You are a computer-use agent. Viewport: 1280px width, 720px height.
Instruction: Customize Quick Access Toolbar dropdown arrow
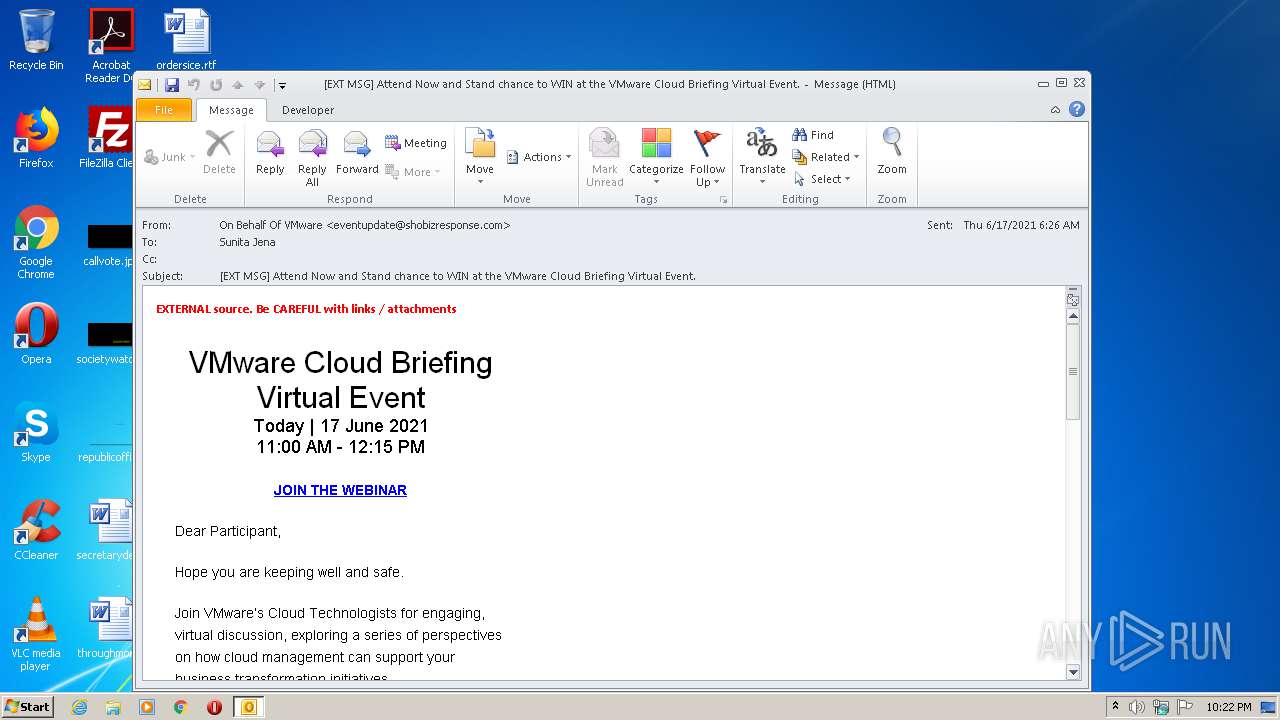(282, 85)
